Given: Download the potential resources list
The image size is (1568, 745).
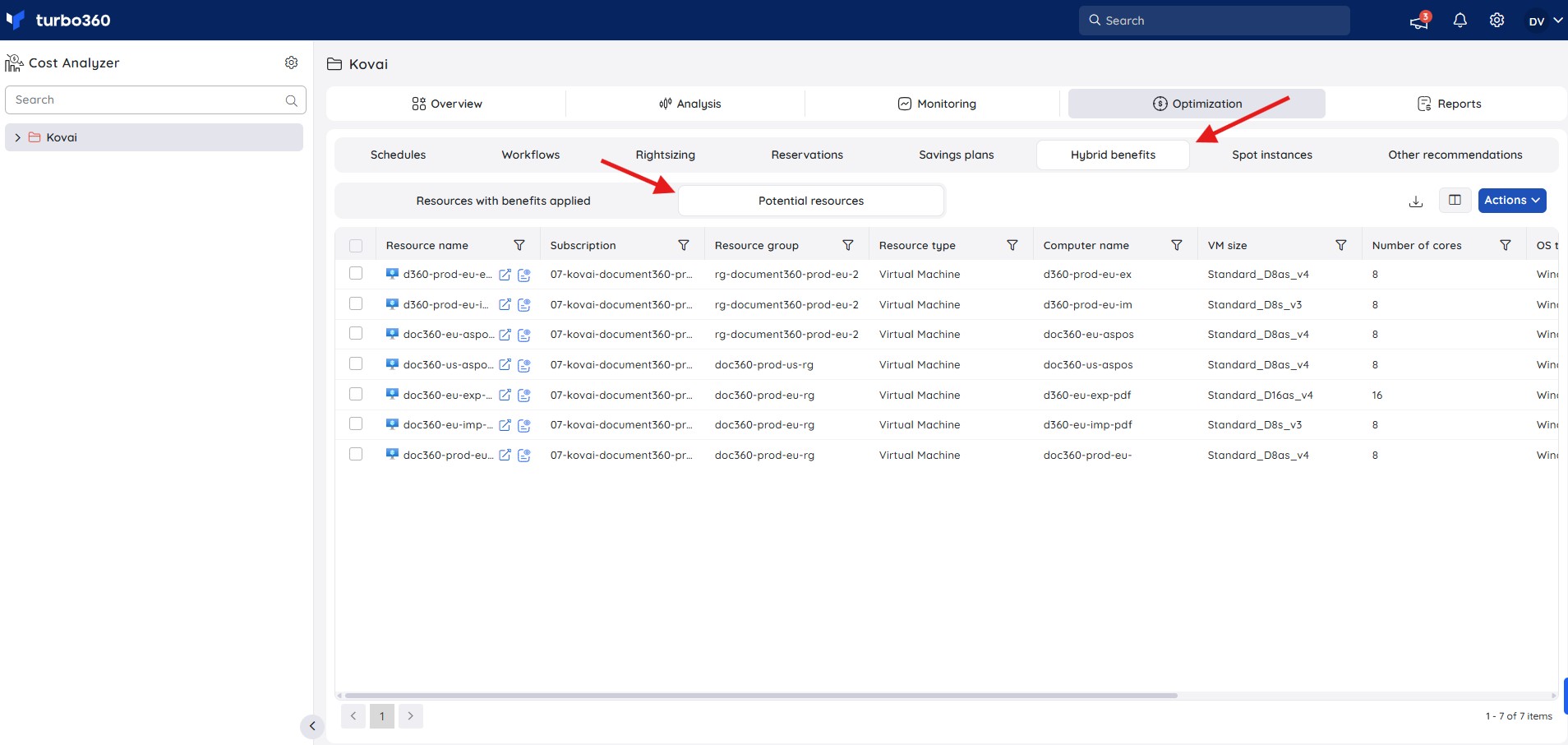Looking at the screenshot, I should click(1415, 201).
